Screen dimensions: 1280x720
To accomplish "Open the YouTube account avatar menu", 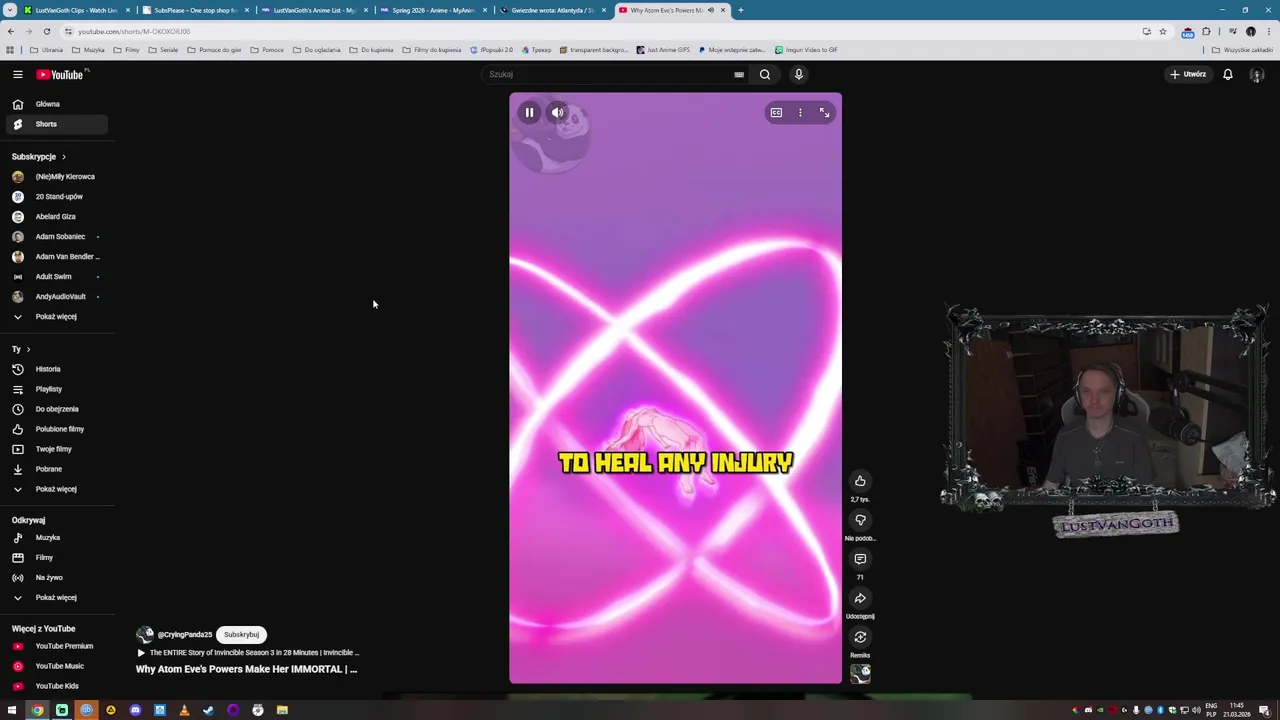I will (x=1257, y=74).
